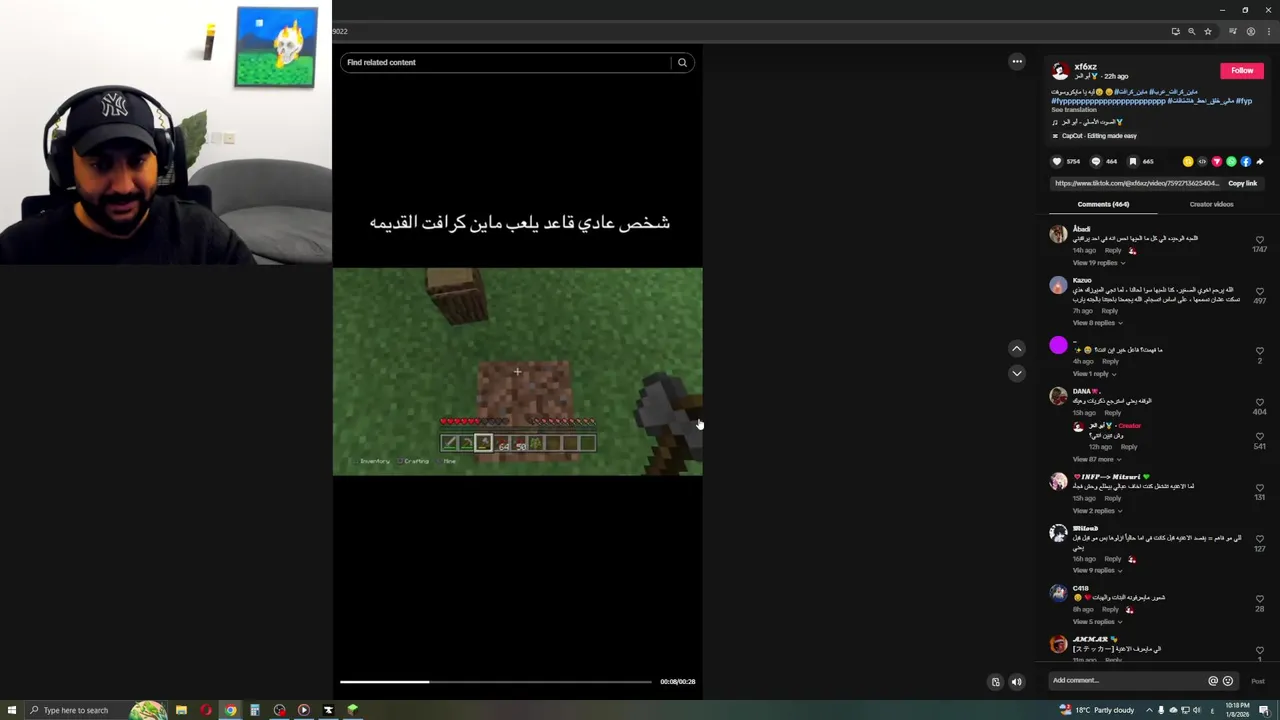Like C418's comment with 28 likes
1280x720 pixels.
pos(1259,599)
